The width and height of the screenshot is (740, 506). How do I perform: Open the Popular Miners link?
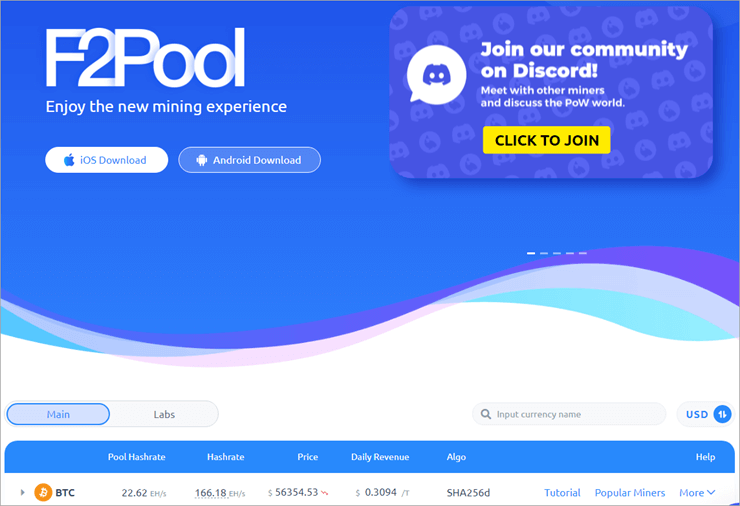[x=629, y=492]
